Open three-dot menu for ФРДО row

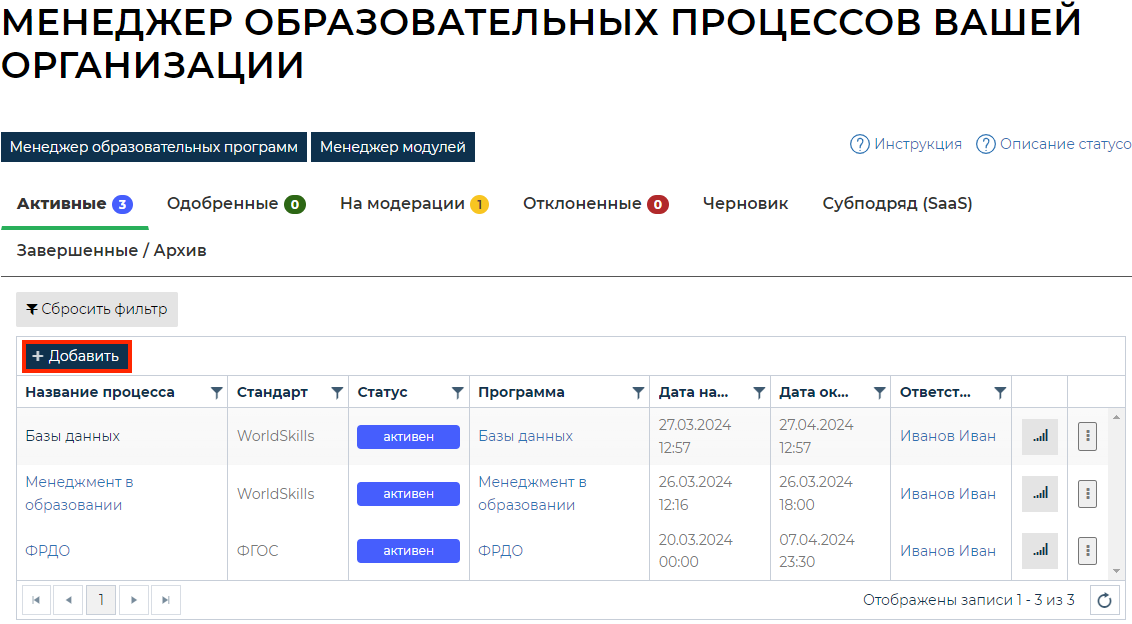pyautogui.click(x=1087, y=551)
